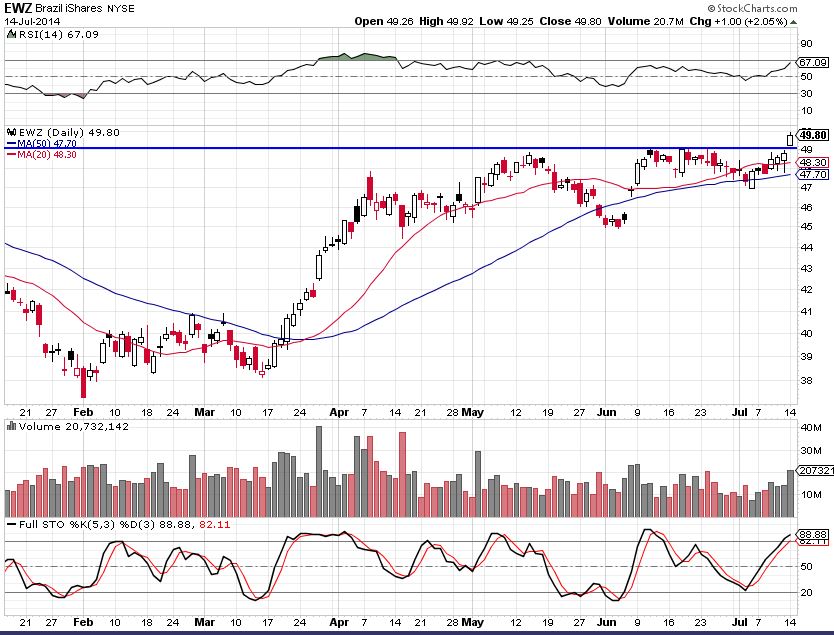834x635 pixels.
Task: Click the red 82.11 stochastic %D value
Action: click(x=214, y=525)
